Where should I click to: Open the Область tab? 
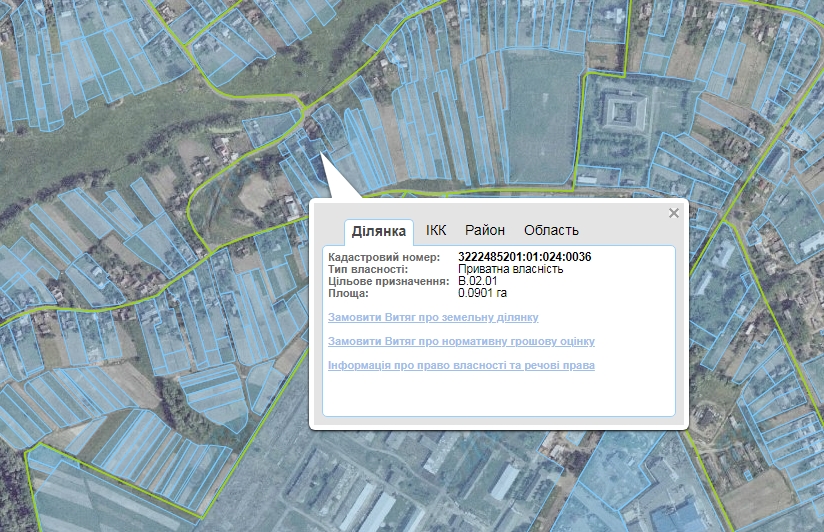(x=551, y=230)
